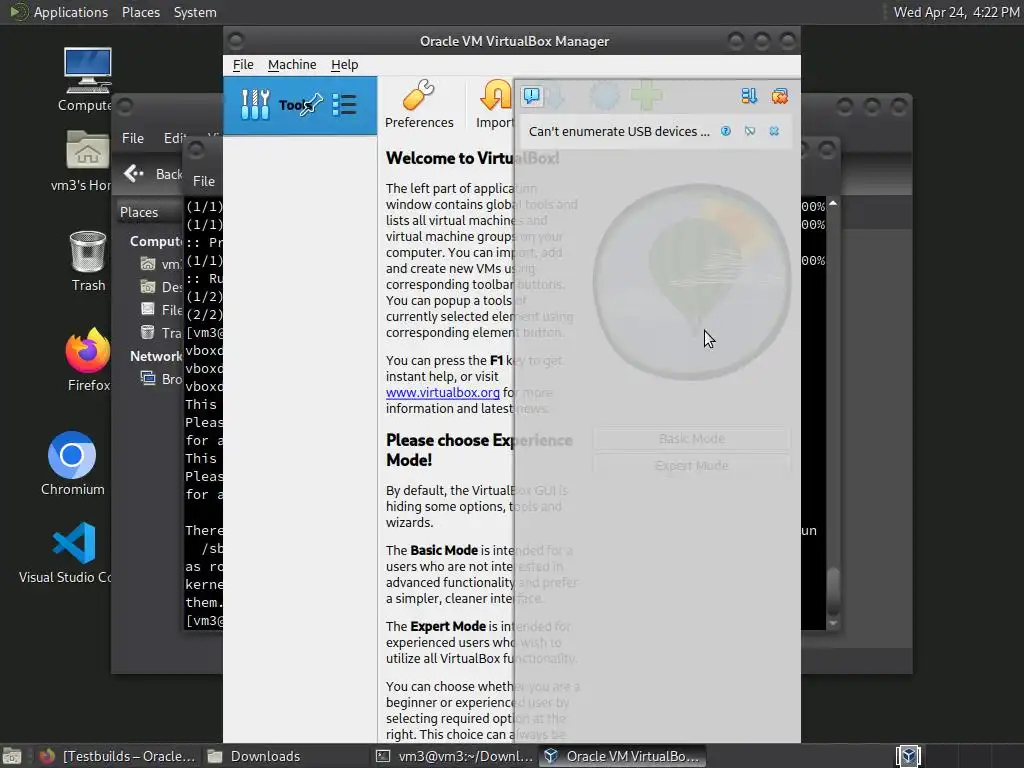Screen dimensions: 1024x768
Task: Toggle the notification center speech-bubble icon
Action: point(532,96)
